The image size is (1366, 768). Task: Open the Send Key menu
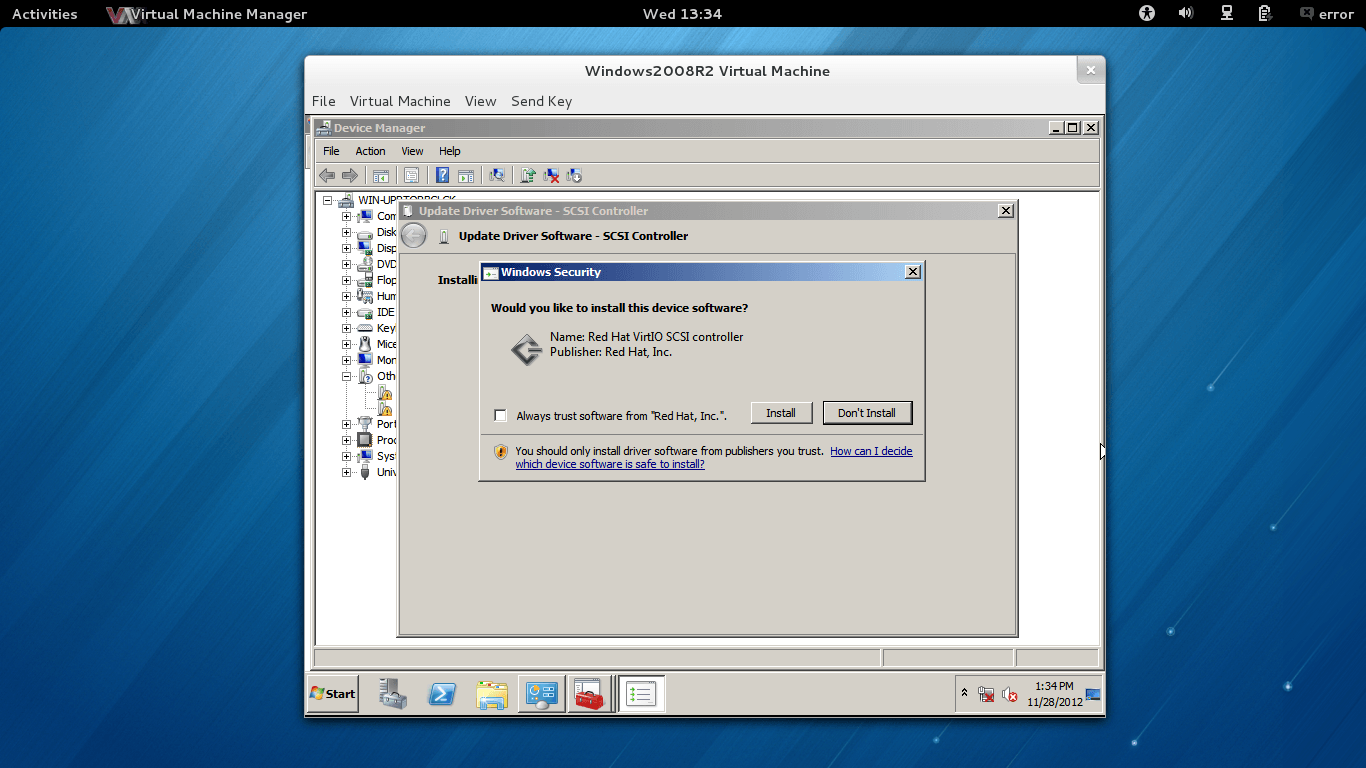click(541, 101)
